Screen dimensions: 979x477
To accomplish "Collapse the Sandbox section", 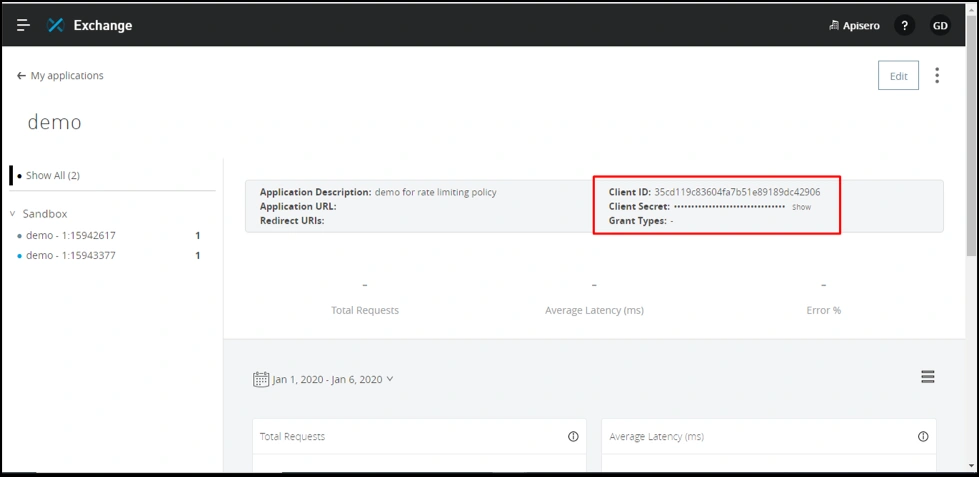I will coord(13,214).
